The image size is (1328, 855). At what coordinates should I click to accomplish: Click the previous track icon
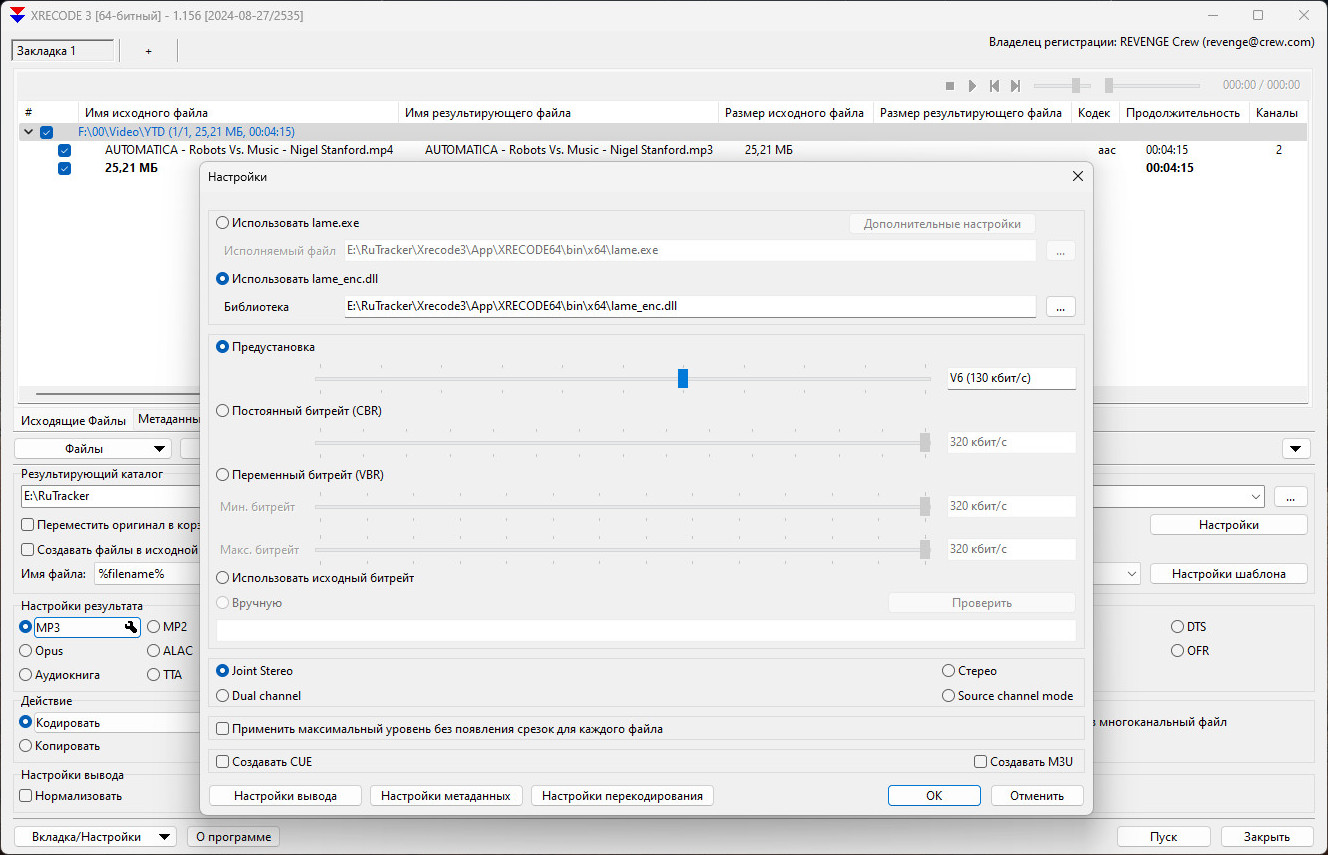click(x=994, y=86)
